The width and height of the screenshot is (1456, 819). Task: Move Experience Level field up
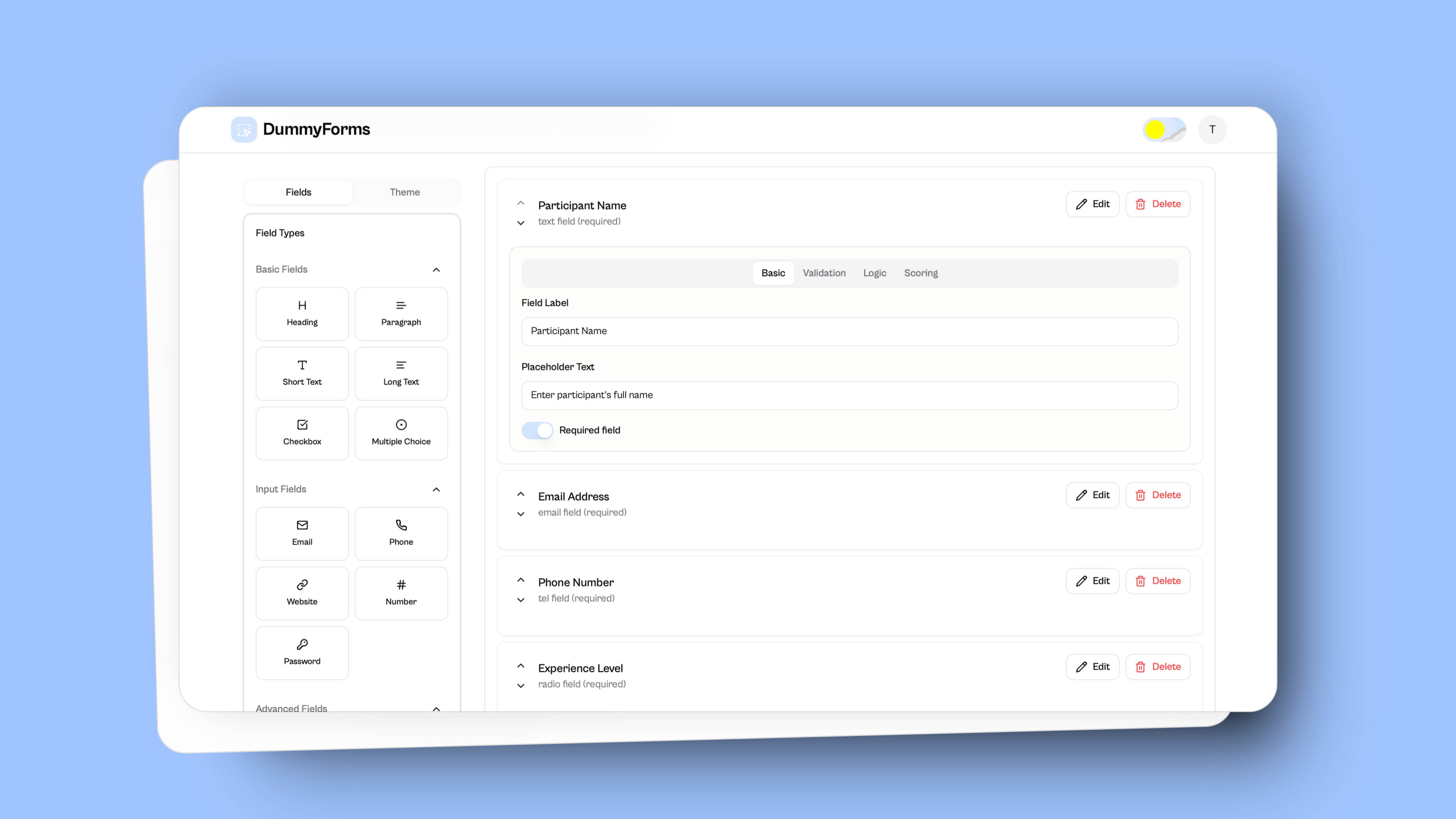(x=521, y=666)
